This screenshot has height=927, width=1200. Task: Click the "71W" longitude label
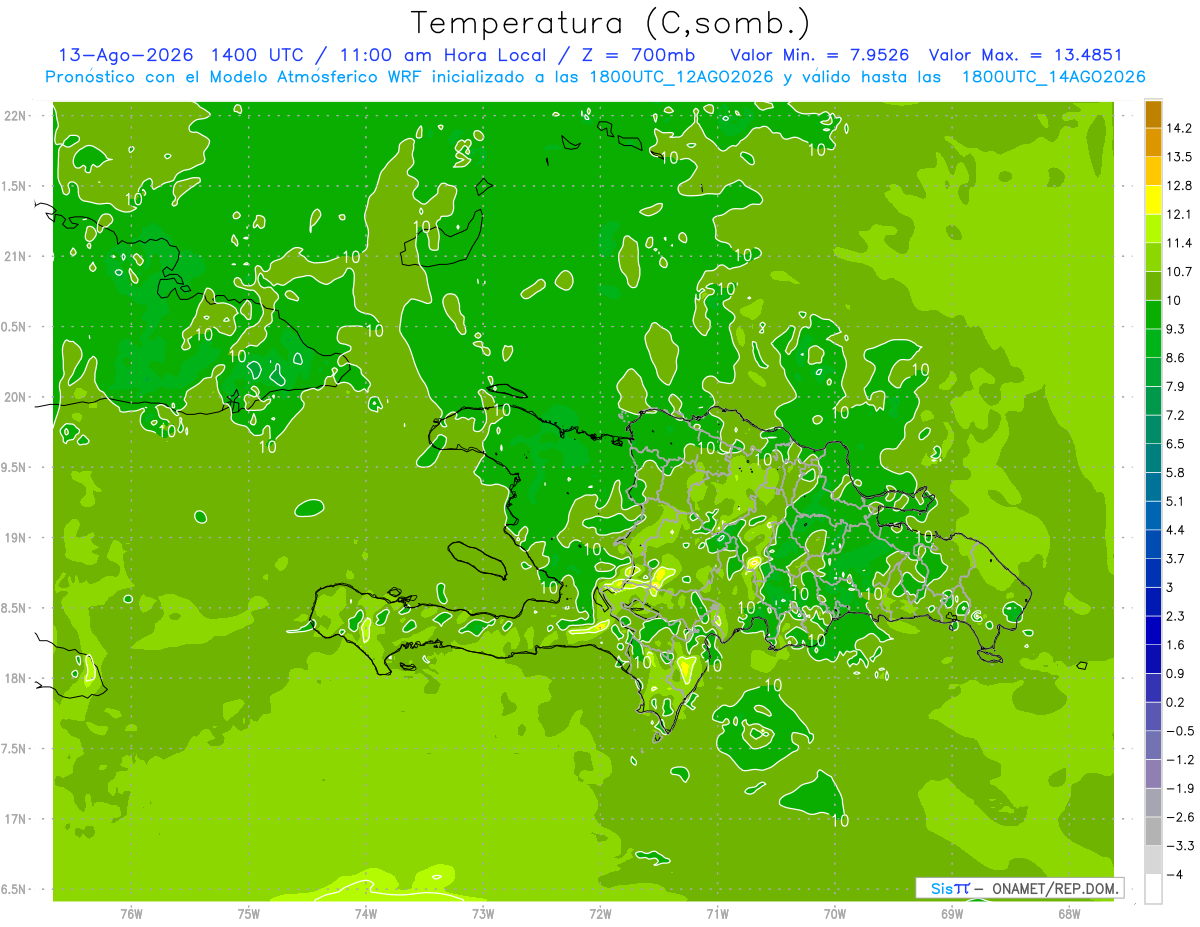point(717,914)
